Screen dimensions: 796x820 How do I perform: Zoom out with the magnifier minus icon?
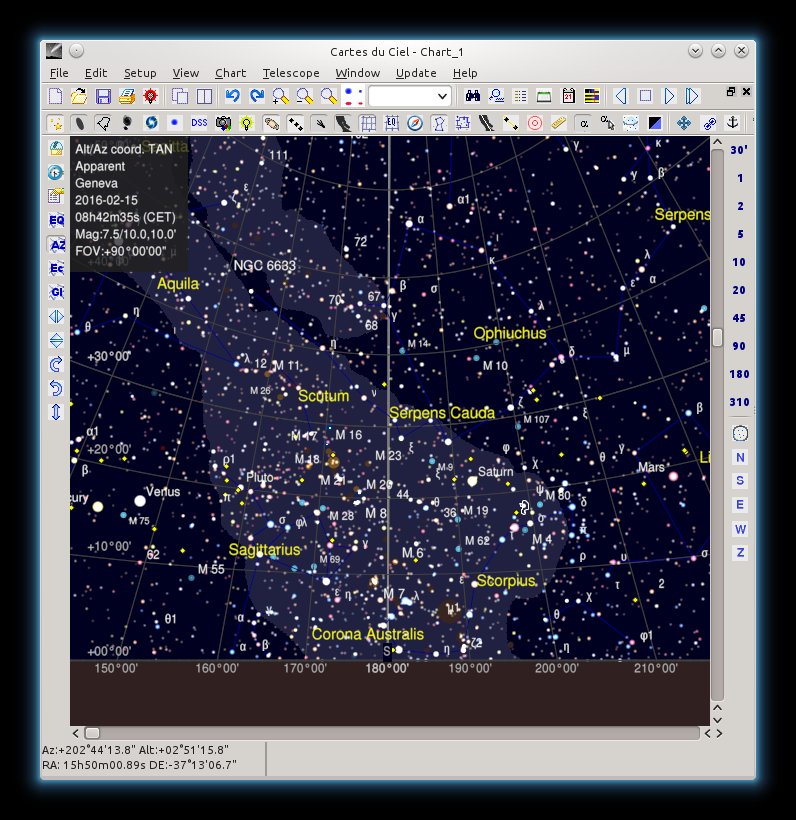pos(304,96)
